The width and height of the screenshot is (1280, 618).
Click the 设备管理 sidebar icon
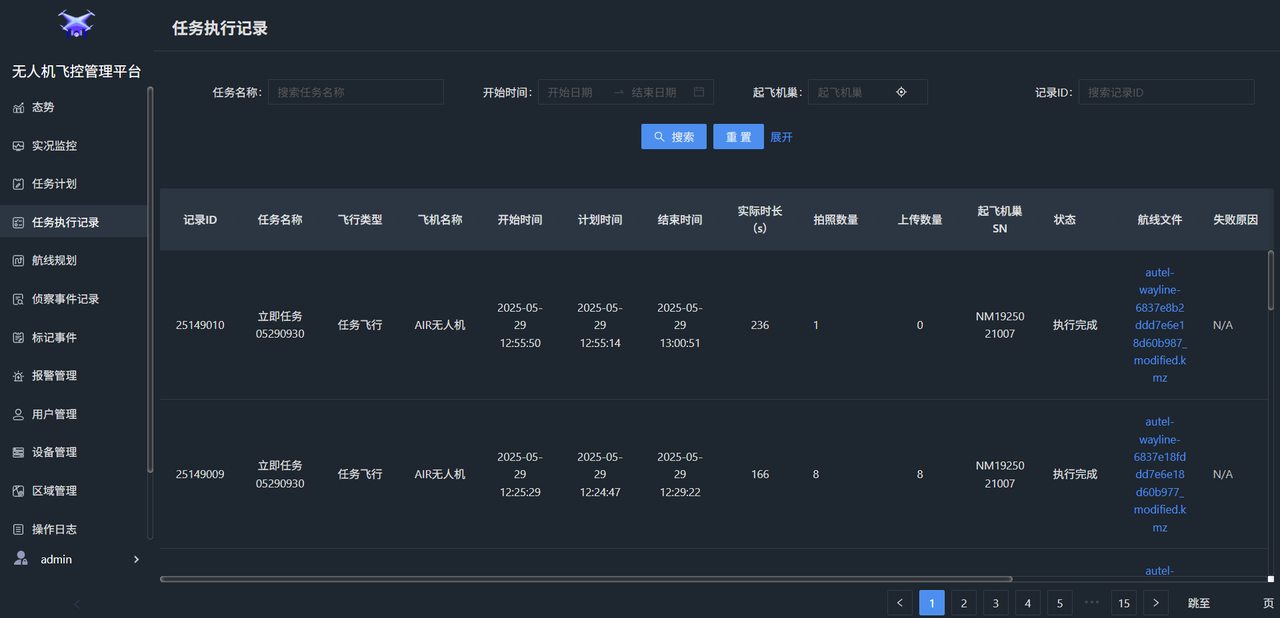18,453
